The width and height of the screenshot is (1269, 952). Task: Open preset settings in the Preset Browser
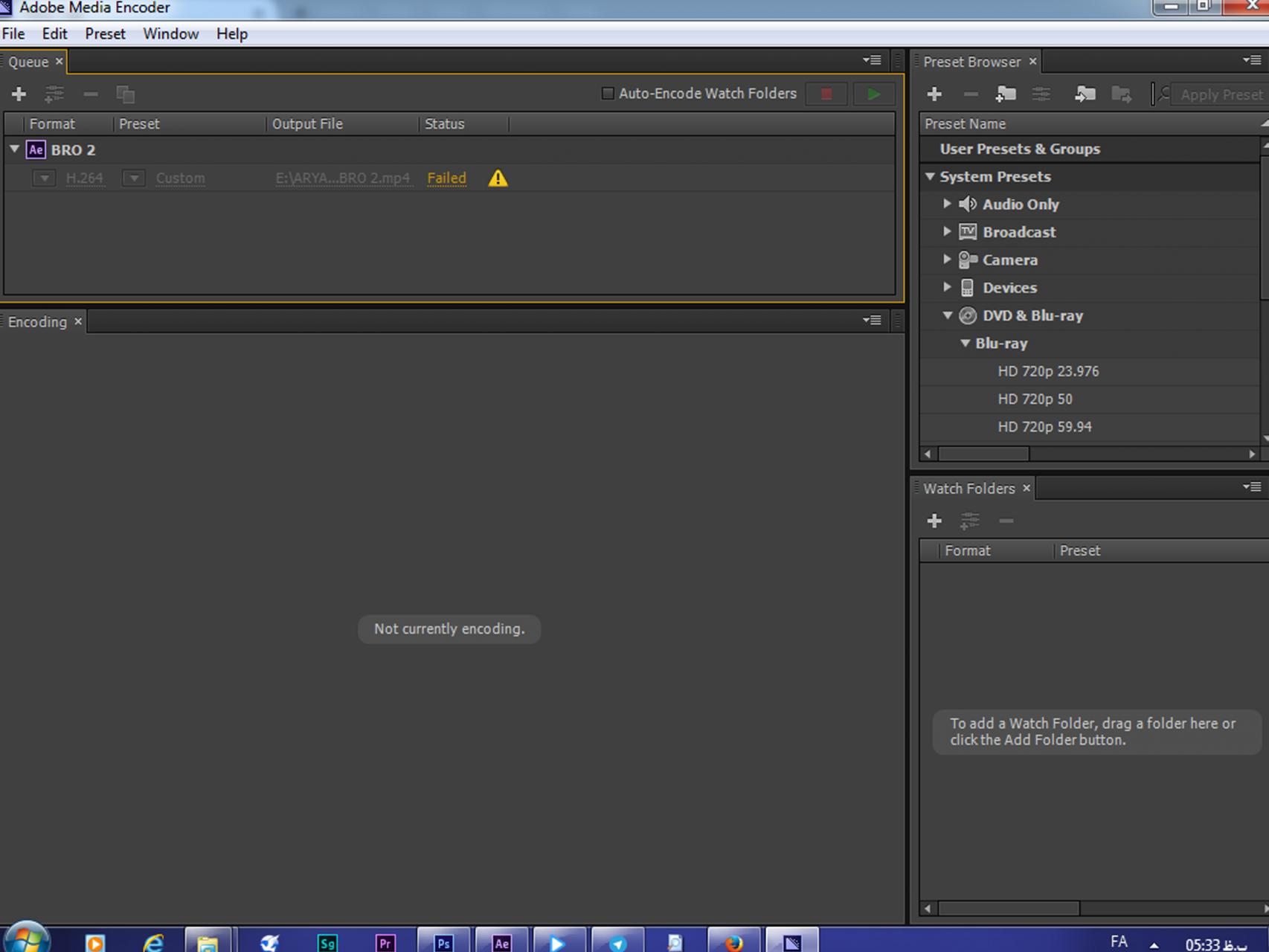click(1041, 94)
